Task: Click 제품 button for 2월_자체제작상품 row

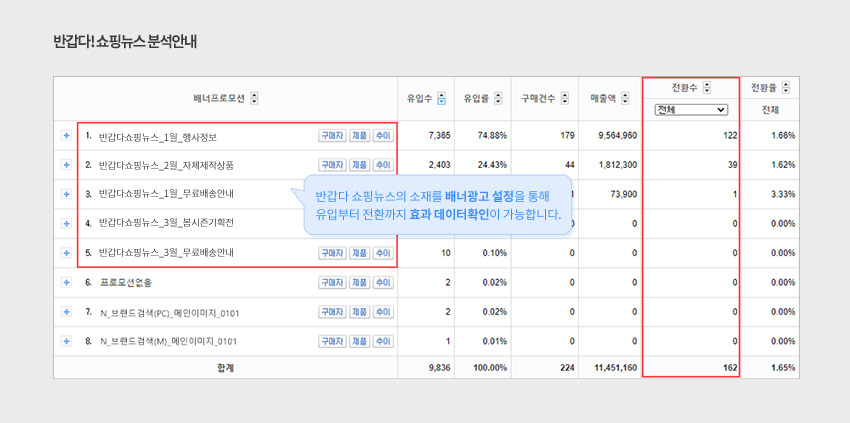Action: coord(359,165)
